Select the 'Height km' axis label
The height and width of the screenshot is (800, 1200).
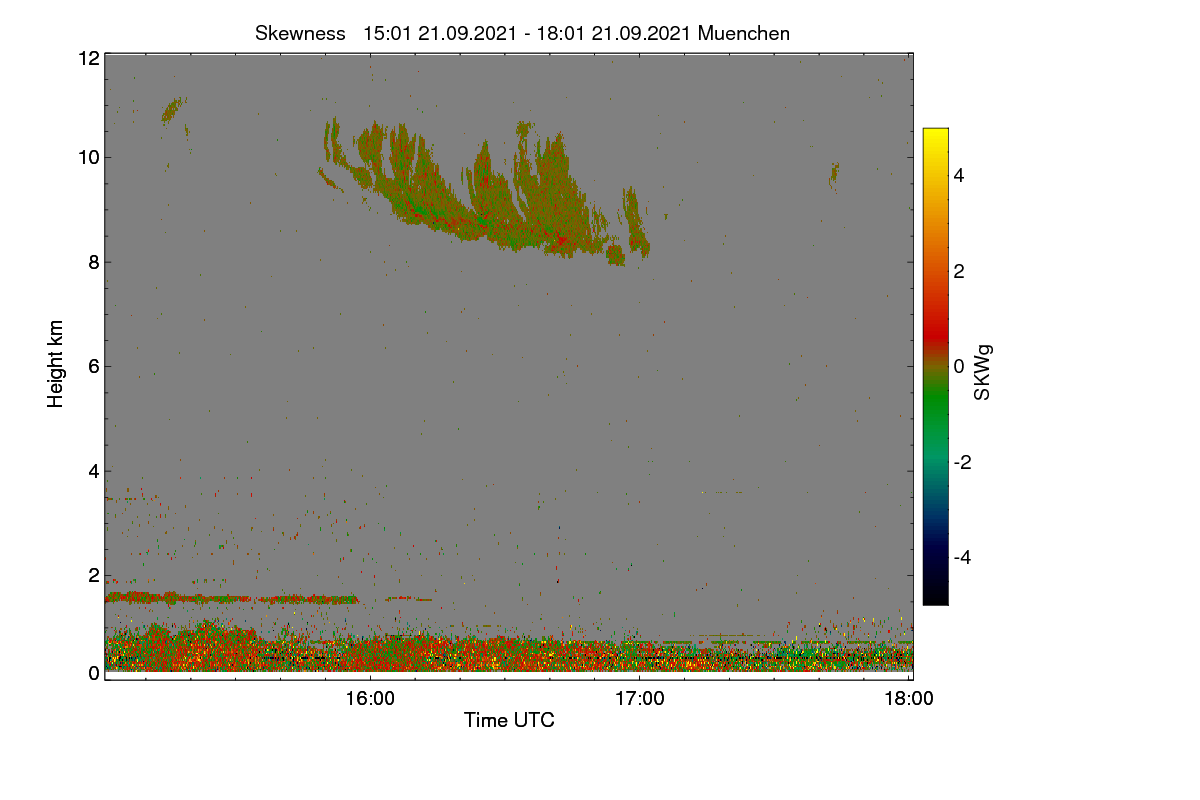[56, 364]
